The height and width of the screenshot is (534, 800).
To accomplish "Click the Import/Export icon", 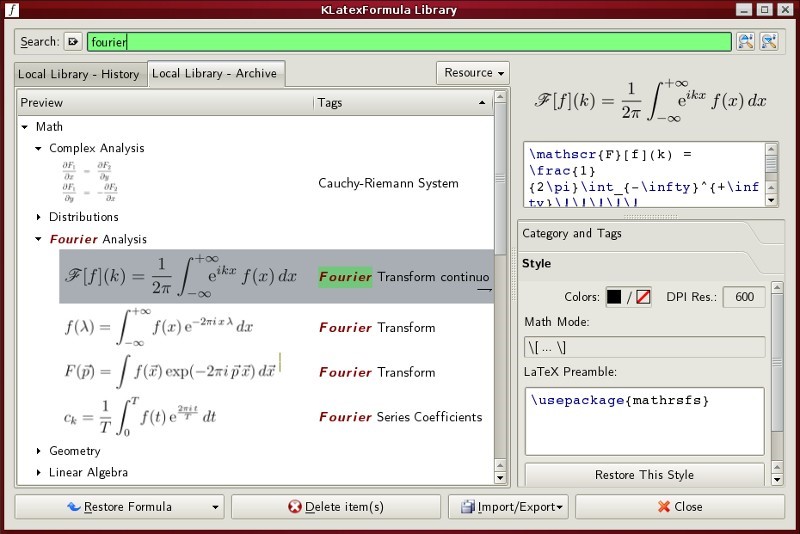I will 467,507.
